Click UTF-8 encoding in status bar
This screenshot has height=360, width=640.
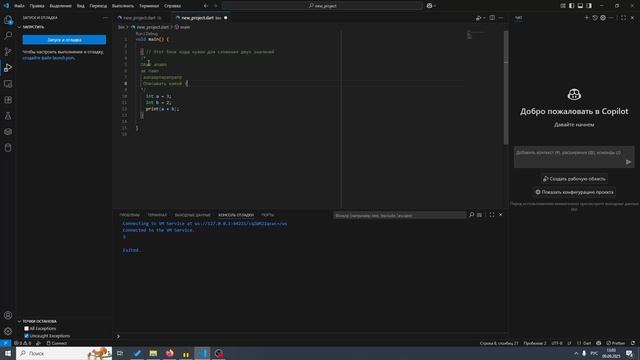point(557,343)
